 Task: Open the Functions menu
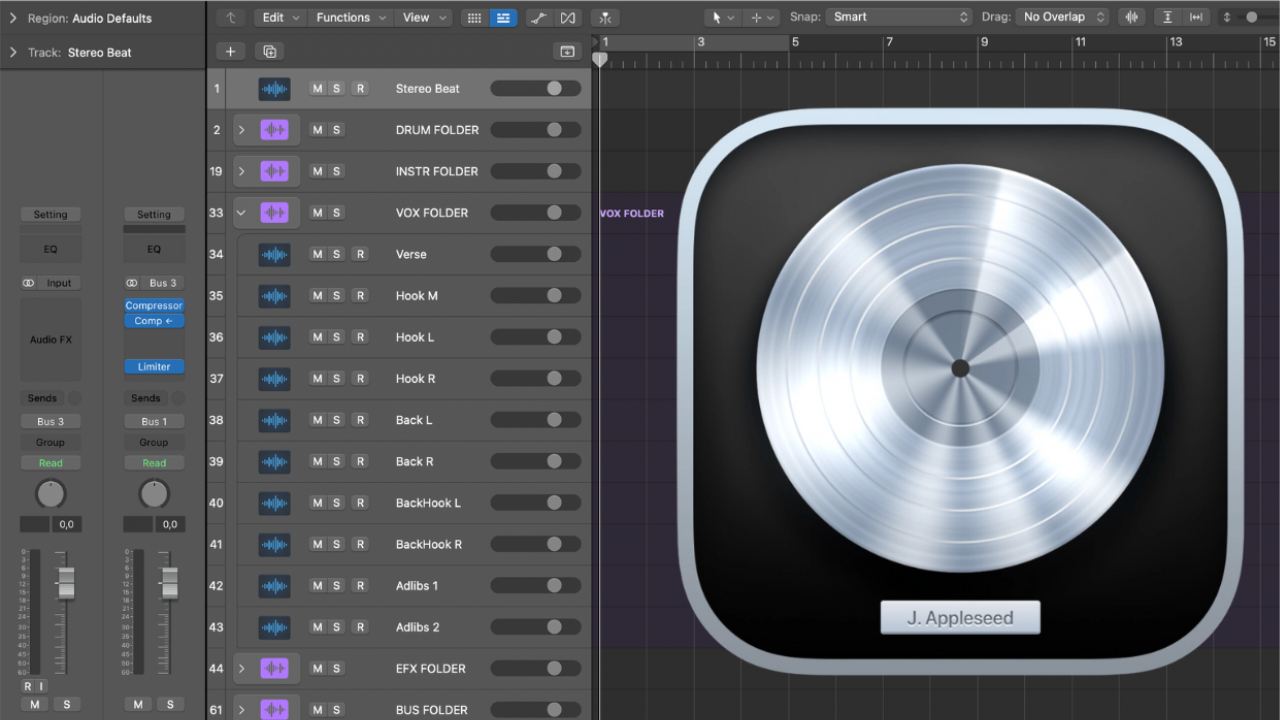coord(349,17)
